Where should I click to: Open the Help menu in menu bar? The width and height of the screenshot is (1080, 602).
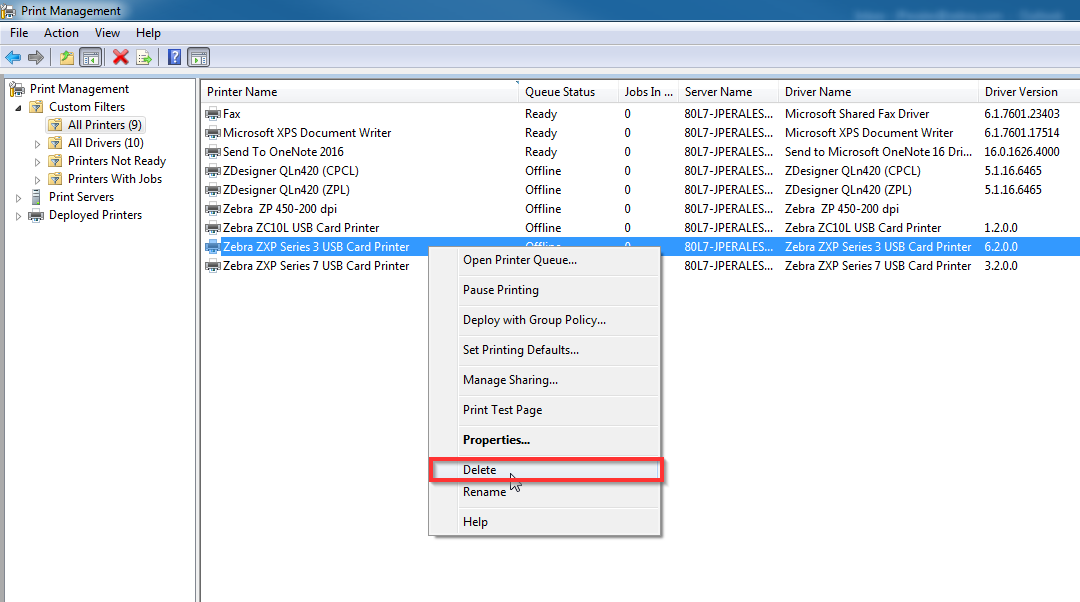(x=148, y=33)
